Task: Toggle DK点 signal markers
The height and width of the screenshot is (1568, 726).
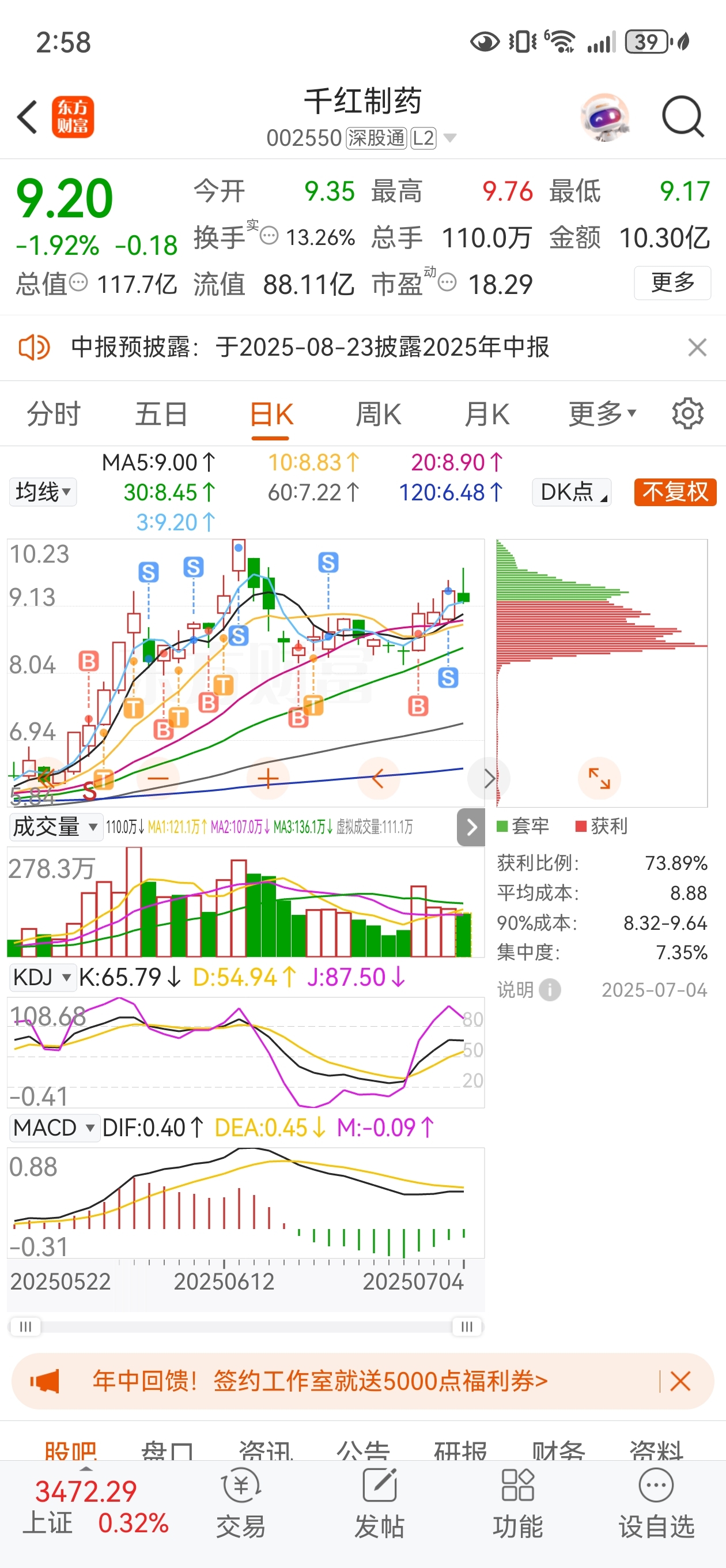Action: tap(572, 492)
